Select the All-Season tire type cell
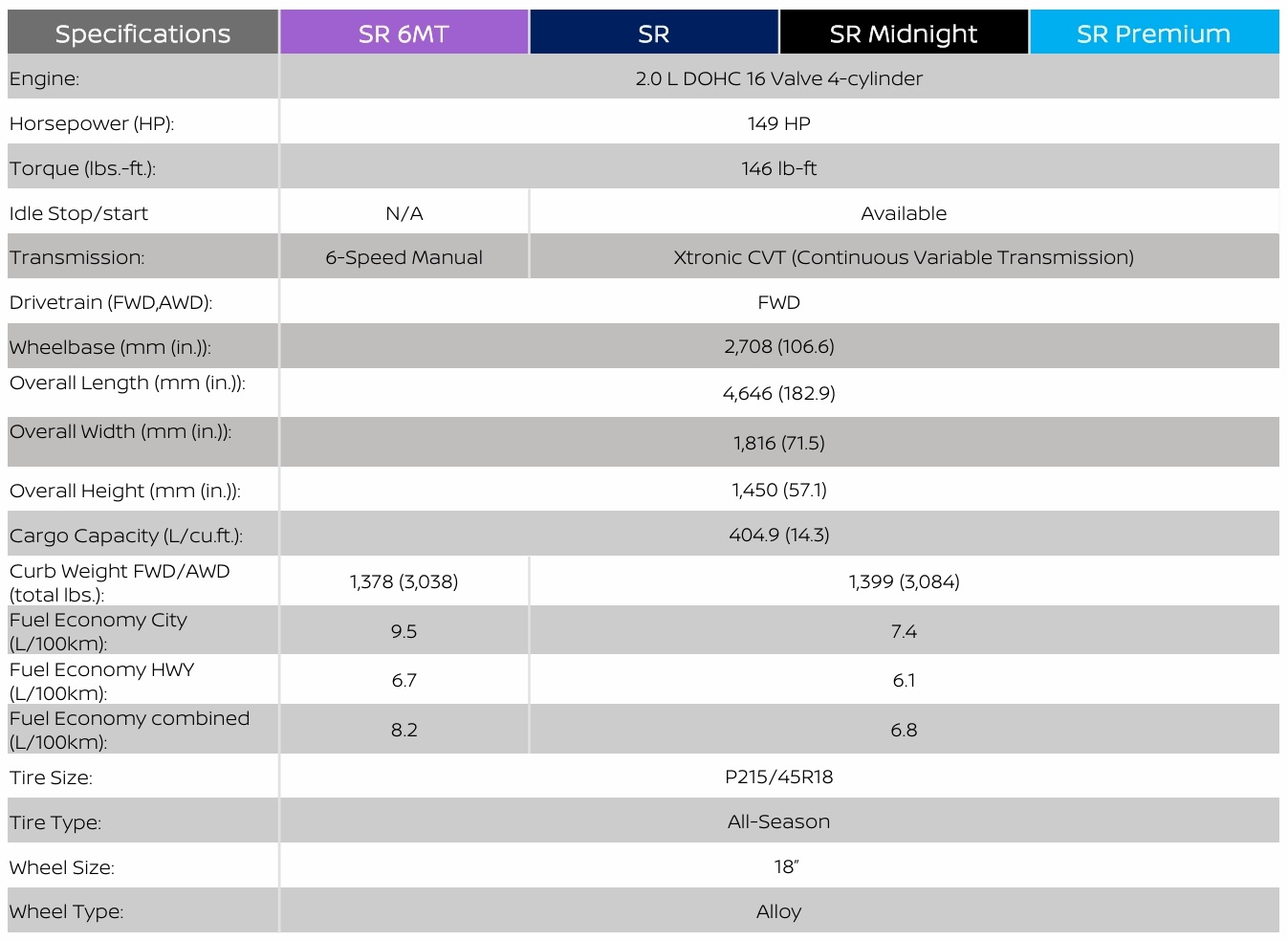Image resolution: width=1288 pixels, height=941 pixels. tap(778, 821)
